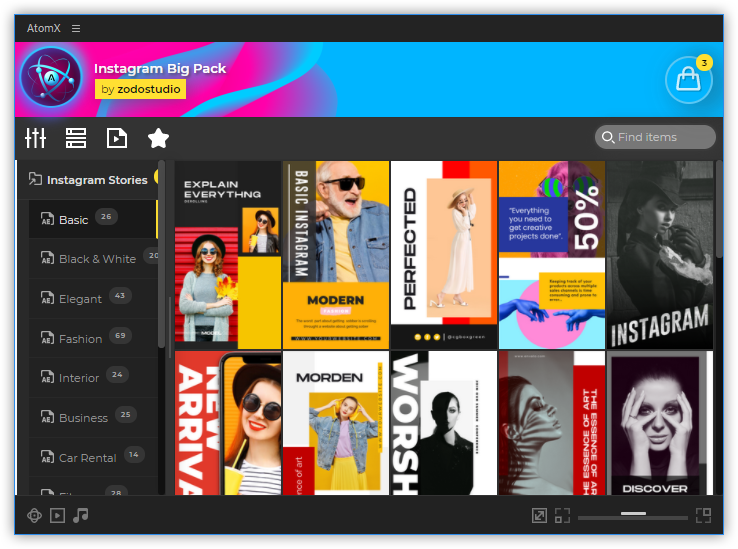Open the Interior category
Screen dimensions: 738x549
pyautogui.click(x=93, y=378)
